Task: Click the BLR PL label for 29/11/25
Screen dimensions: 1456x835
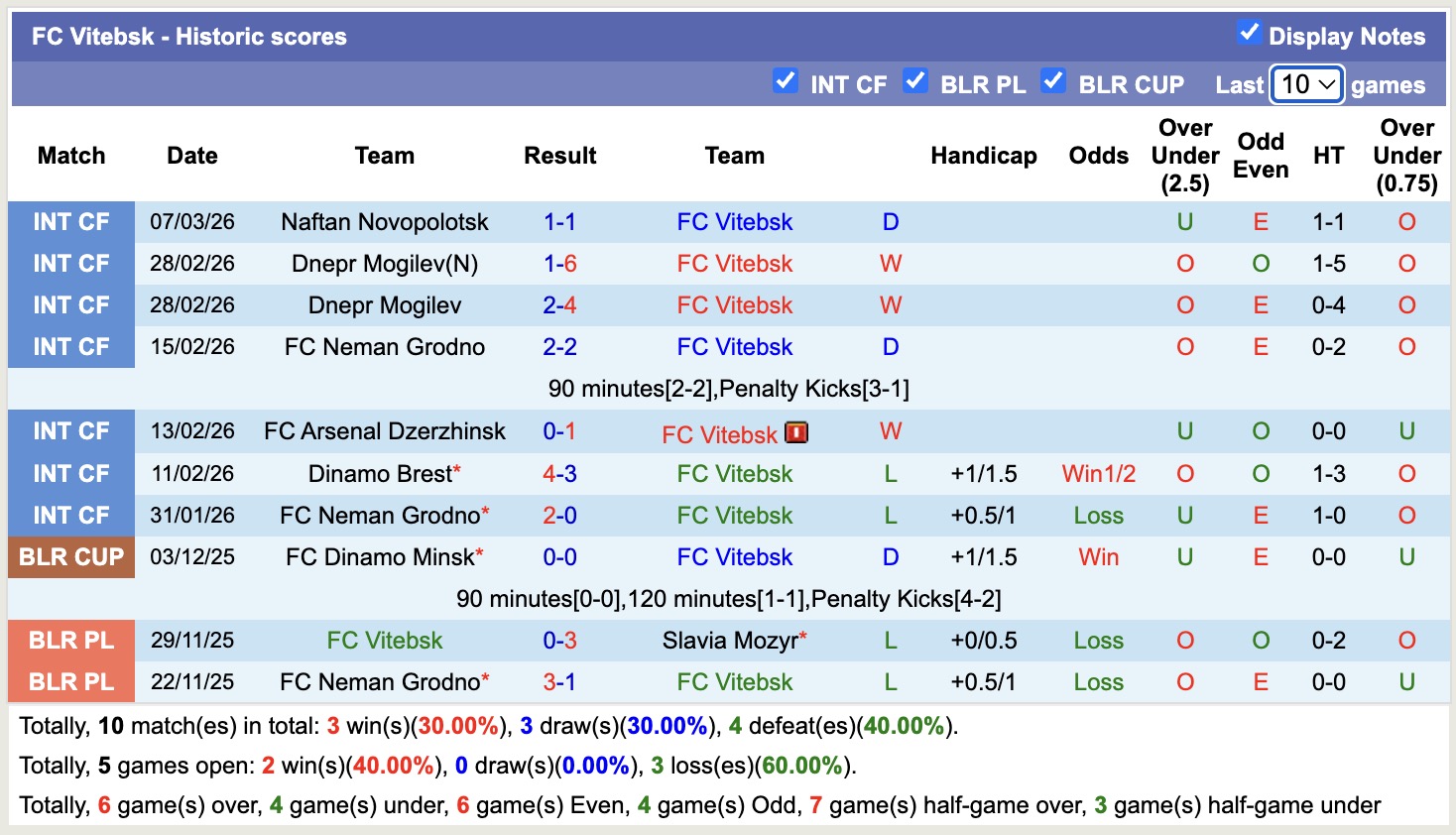Action: click(71, 641)
